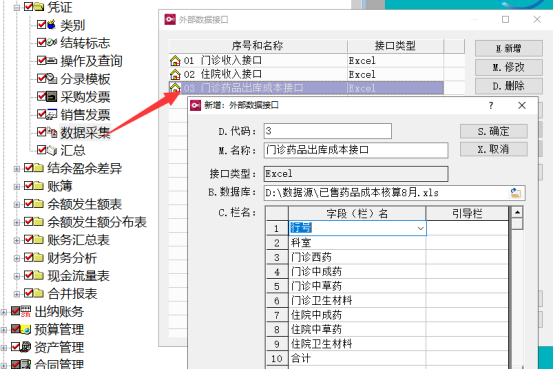Expand the 账簿 tree node

click(17, 187)
